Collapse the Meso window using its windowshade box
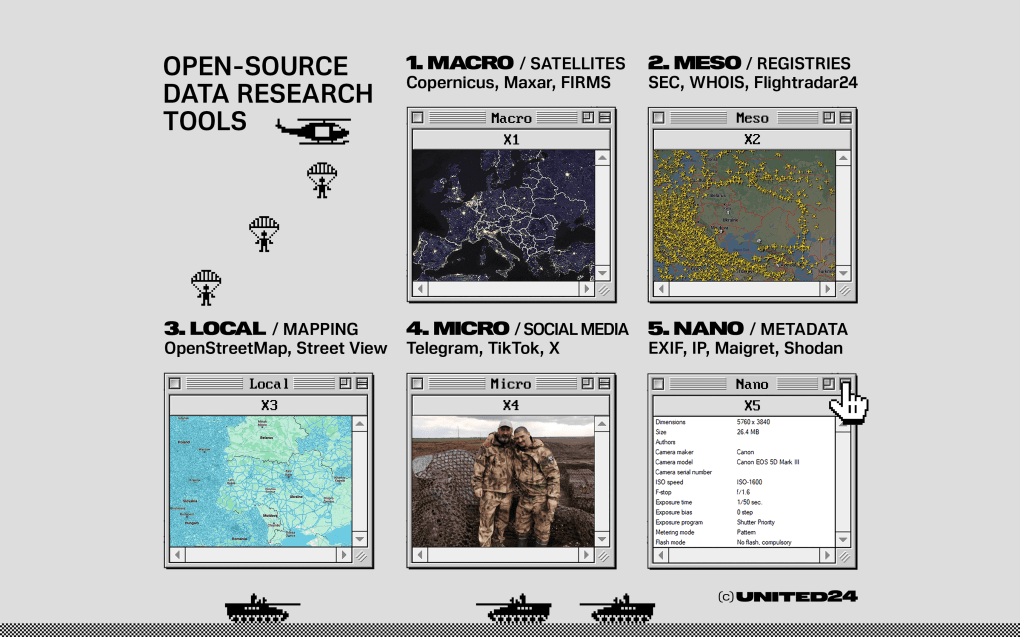Image resolution: width=1020 pixels, height=637 pixels. (x=845, y=117)
